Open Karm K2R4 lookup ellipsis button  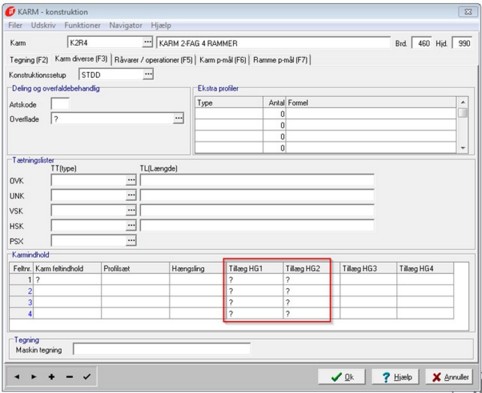[147, 43]
